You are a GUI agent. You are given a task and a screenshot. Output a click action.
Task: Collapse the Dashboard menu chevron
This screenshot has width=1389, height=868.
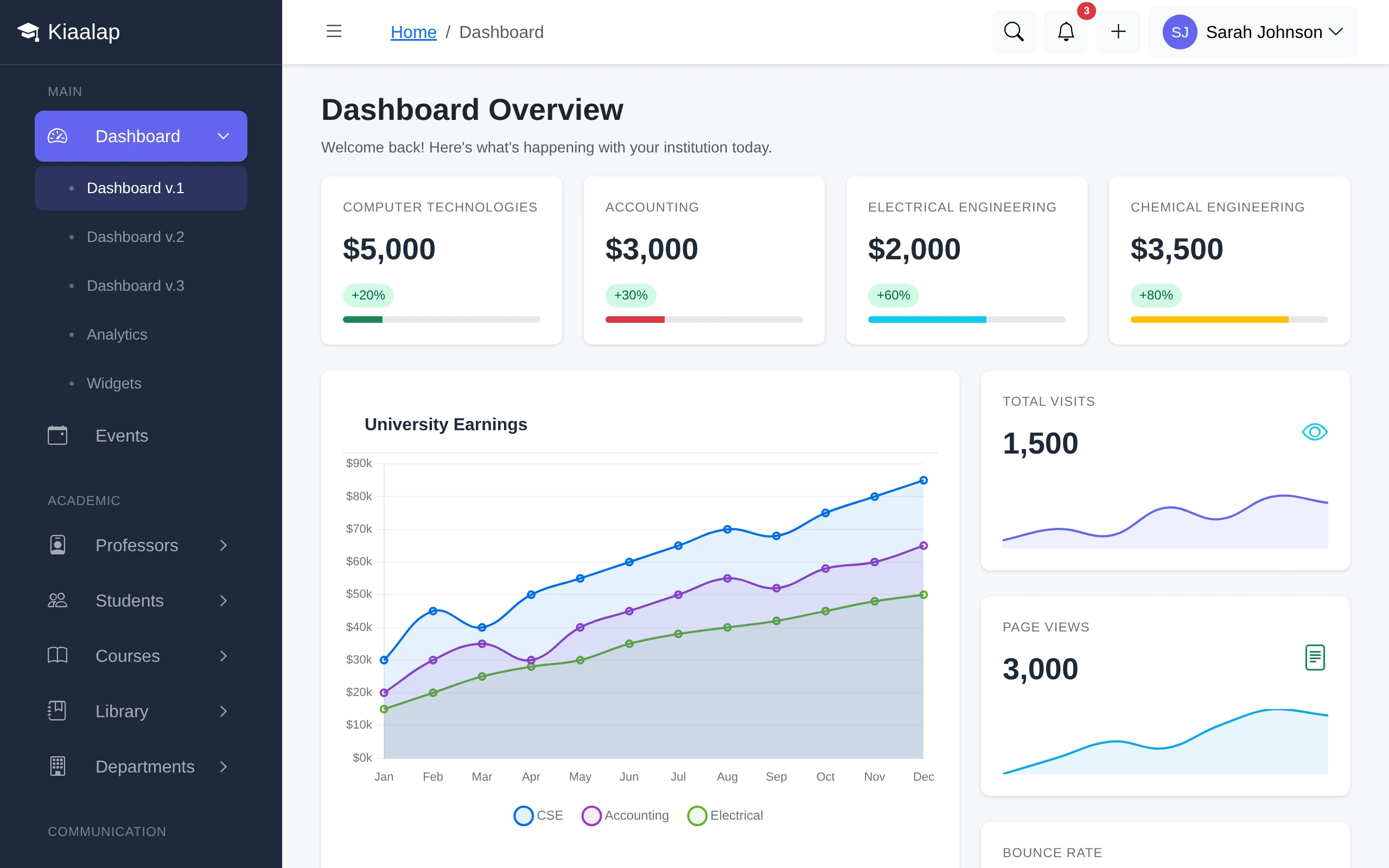[224, 136]
